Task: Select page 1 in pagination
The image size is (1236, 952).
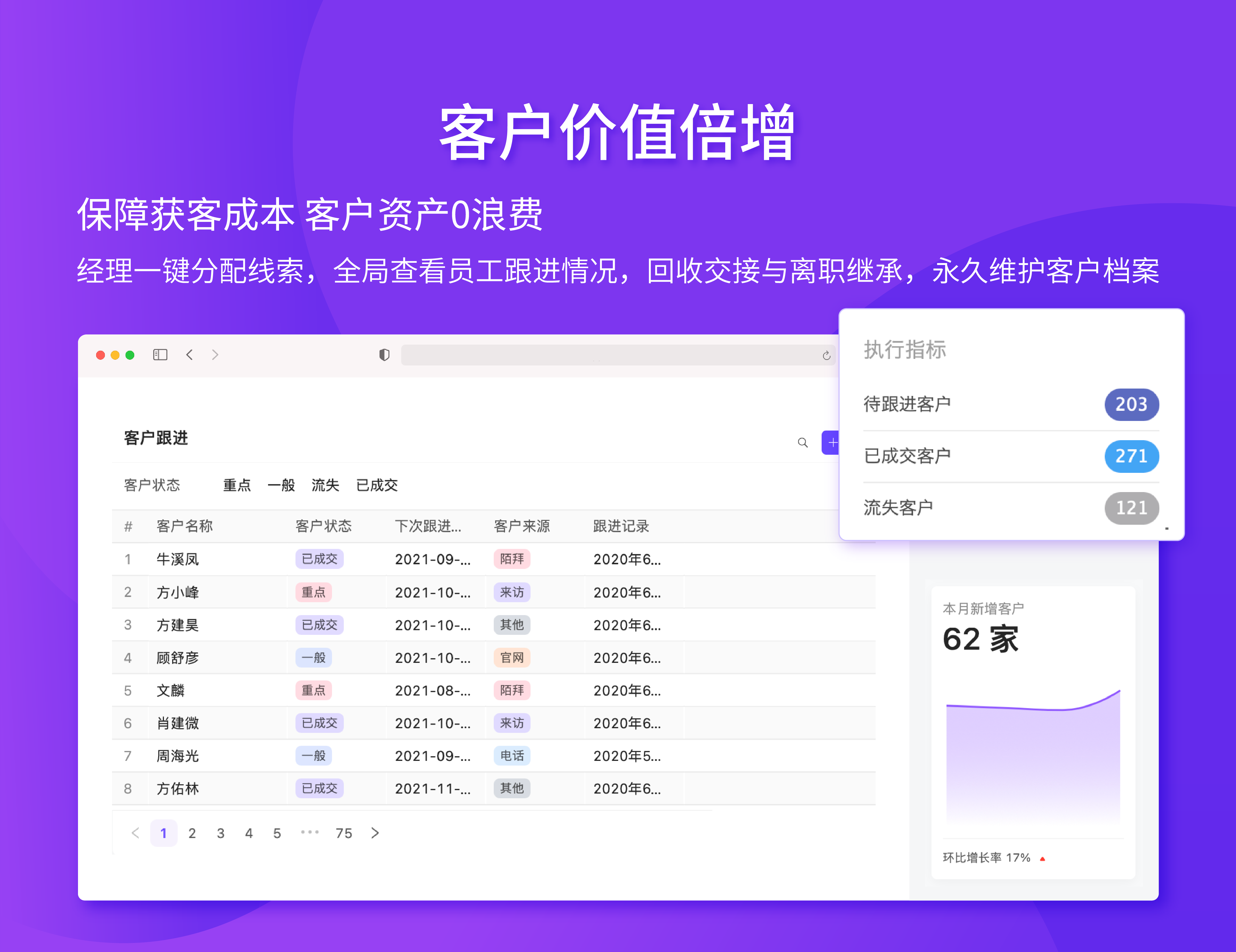Action: click(x=164, y=833)
